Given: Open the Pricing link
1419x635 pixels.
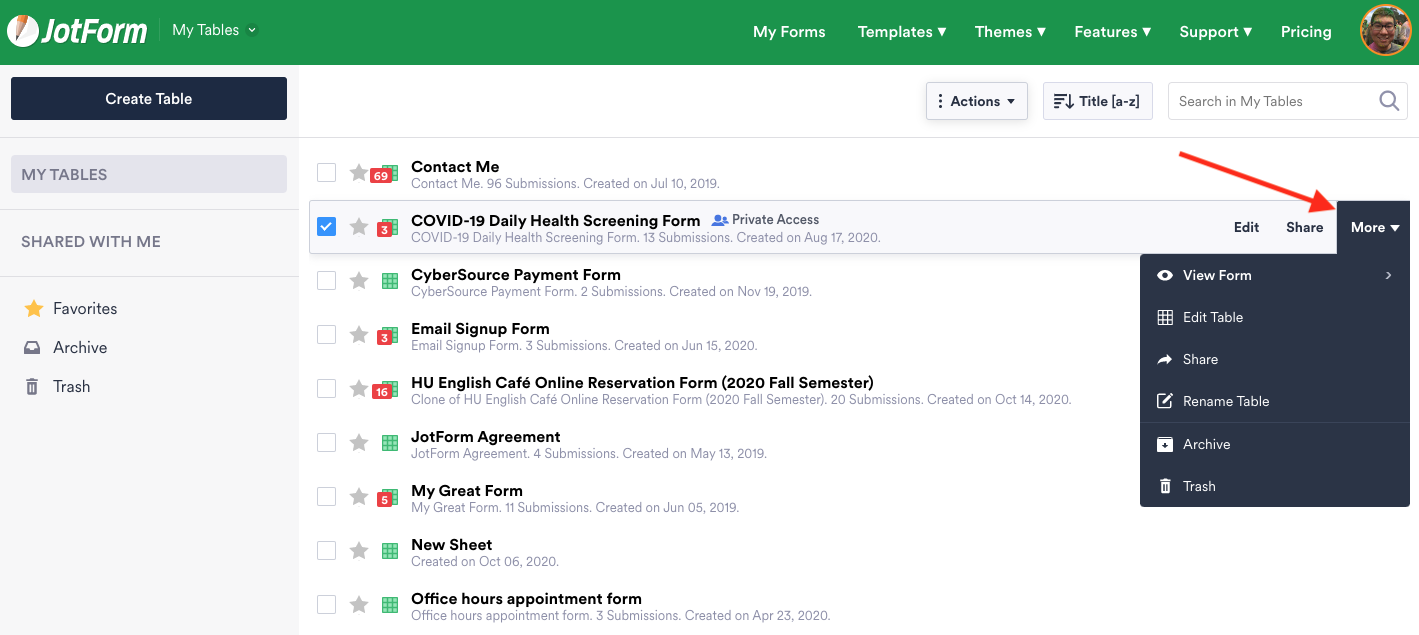Looking at the screenshot, I should (1306, 32).
